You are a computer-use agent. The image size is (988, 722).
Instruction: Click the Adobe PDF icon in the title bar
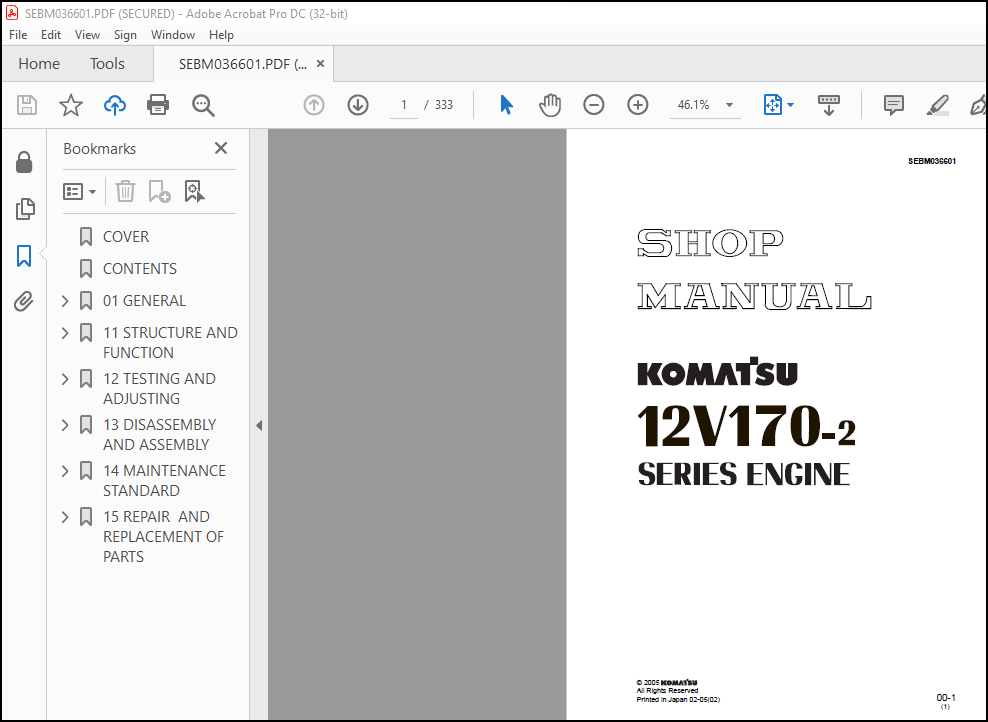coord(11,13)
